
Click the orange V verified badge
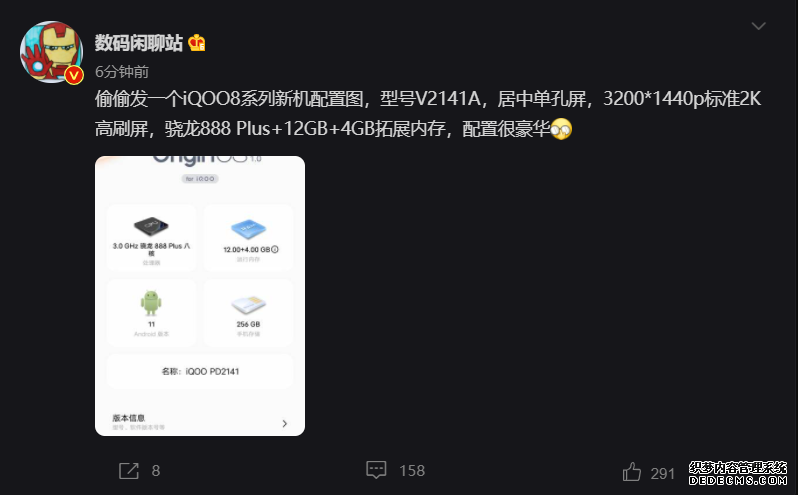click(74, 76)
